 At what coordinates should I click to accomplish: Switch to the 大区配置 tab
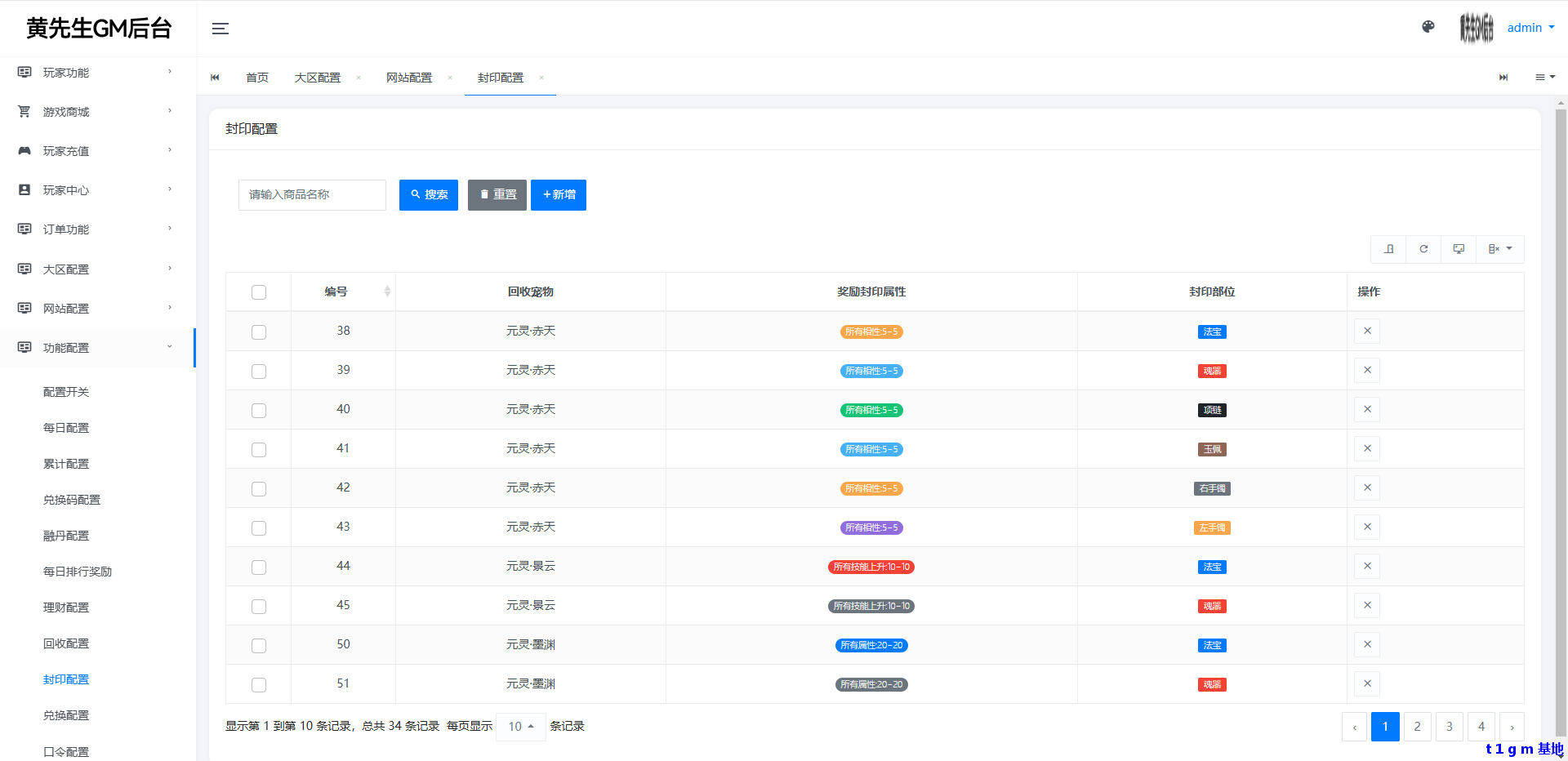318,78
